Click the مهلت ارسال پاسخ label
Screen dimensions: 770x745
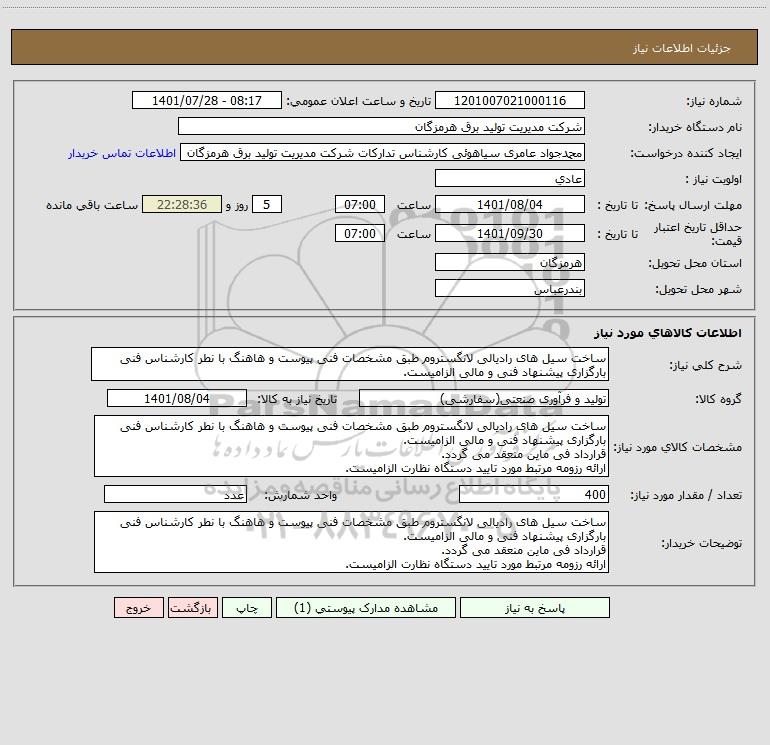[693, 205]
